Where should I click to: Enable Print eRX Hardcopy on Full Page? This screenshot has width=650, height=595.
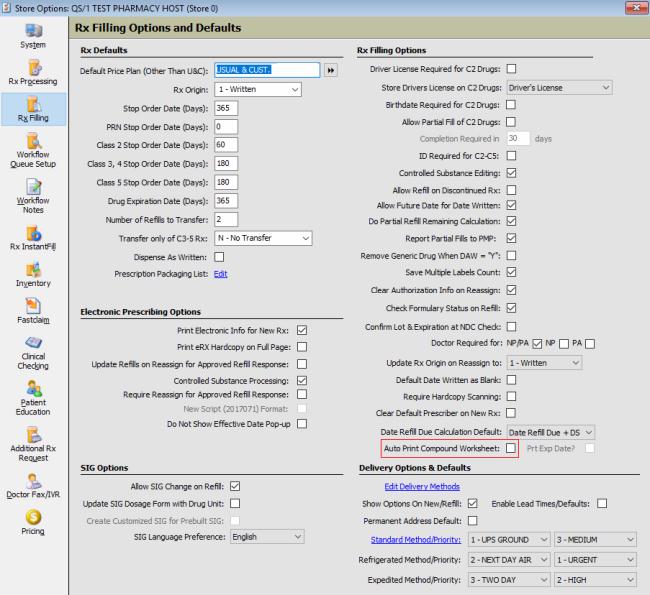[x=302, y=347]
